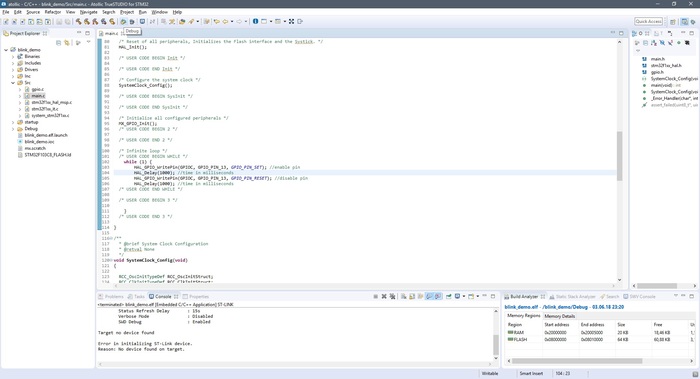700x379 pixels.
Task: Click Hide Non-Public Members icon in Outline
Action: point(679,43)
